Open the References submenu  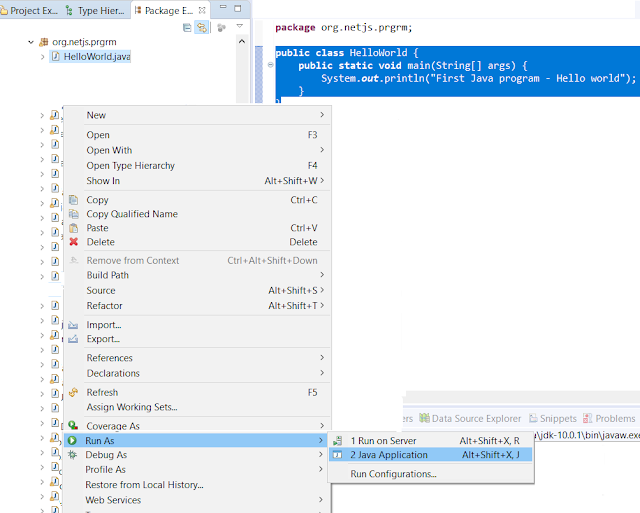point(197,358)
